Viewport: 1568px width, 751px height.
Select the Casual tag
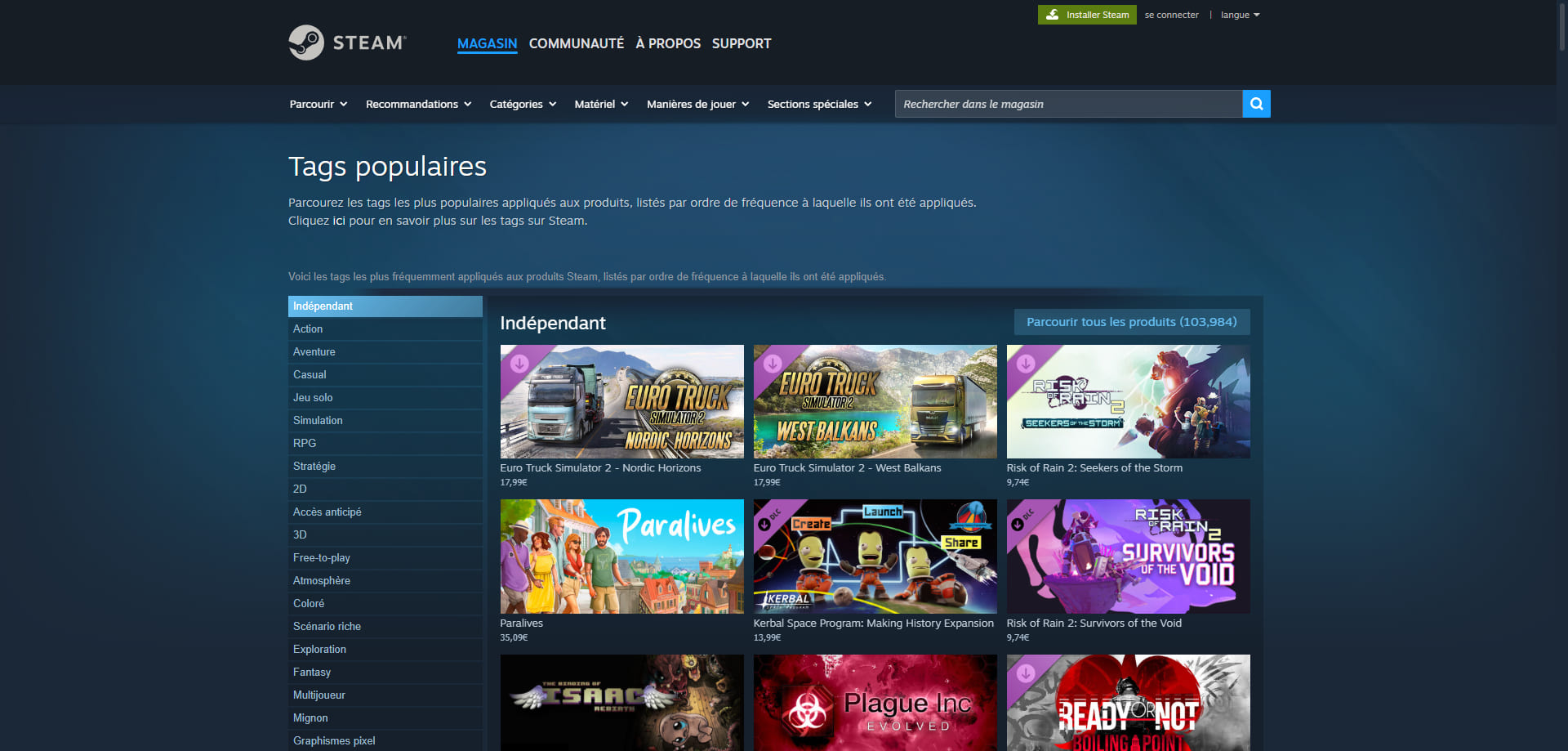(x=385, y=374)
